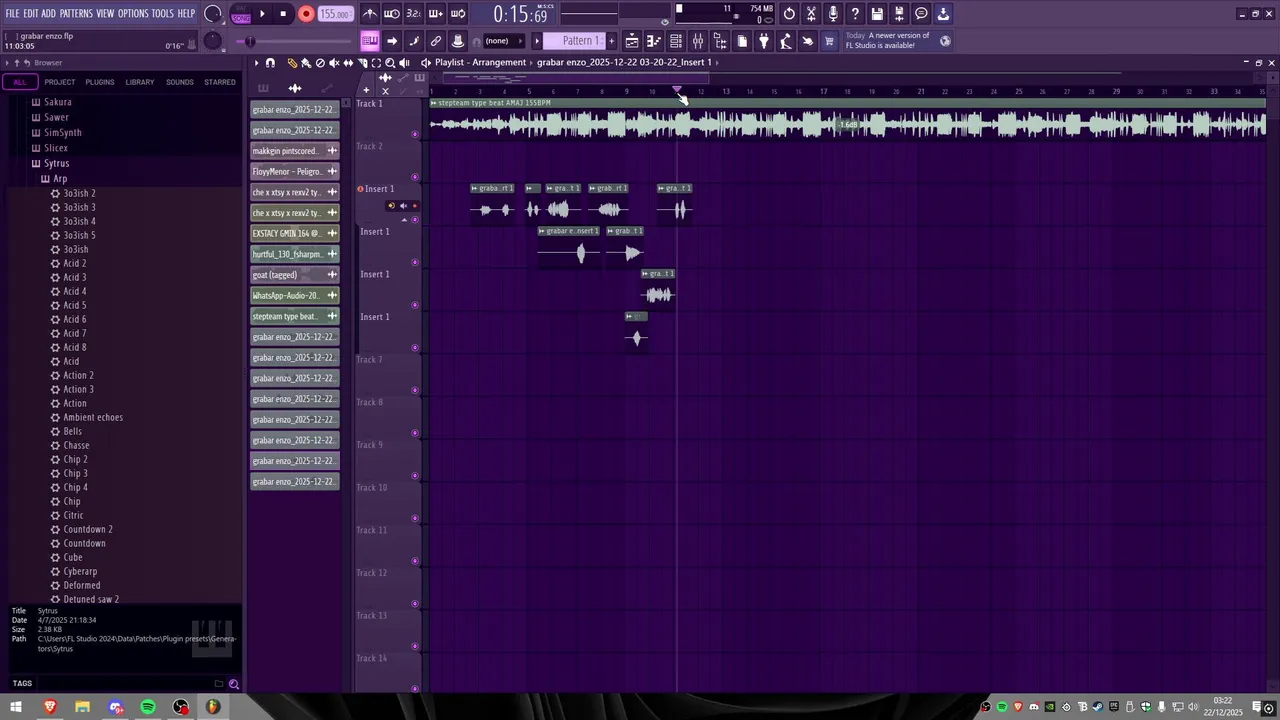Select the slip tool in the playlist
The image size is (1280, 720).
click(348, 62)
